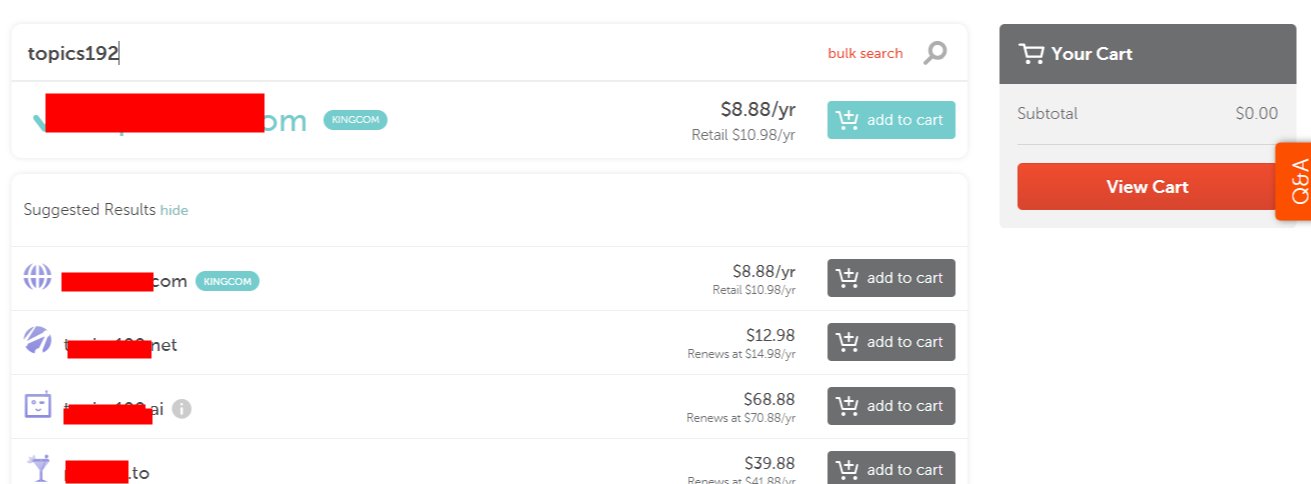
Task: Click the bulk search link
Action: [865, 54]
